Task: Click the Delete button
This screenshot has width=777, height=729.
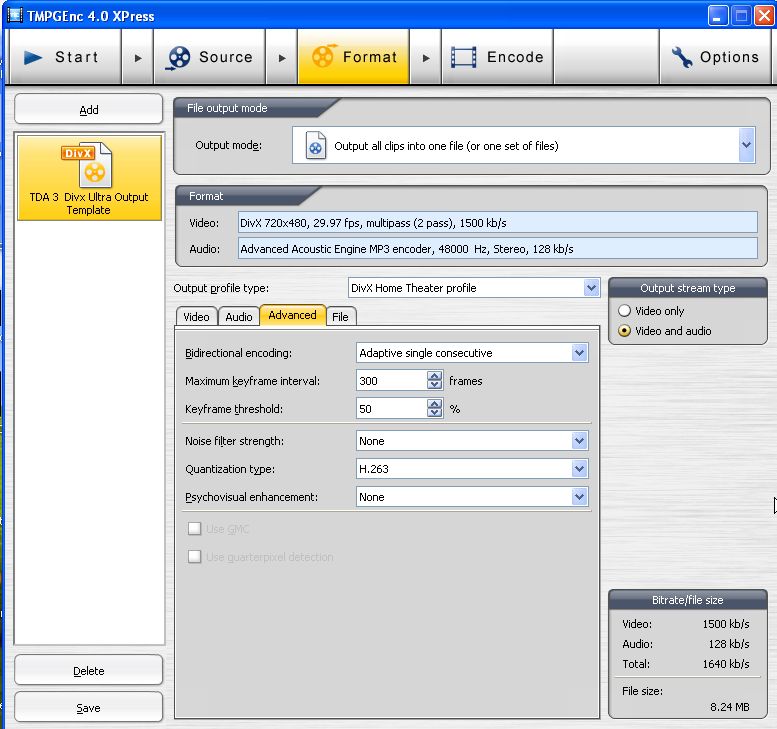Action: click(89, 671)
